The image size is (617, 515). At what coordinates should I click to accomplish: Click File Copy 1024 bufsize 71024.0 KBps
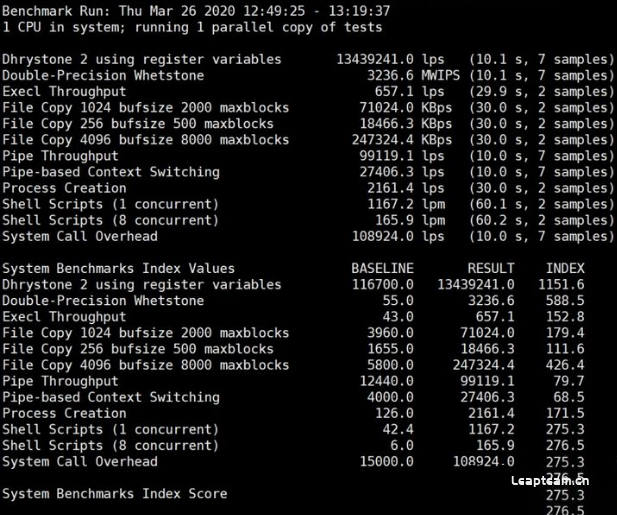pyautogui.click(x=386, y=108)
